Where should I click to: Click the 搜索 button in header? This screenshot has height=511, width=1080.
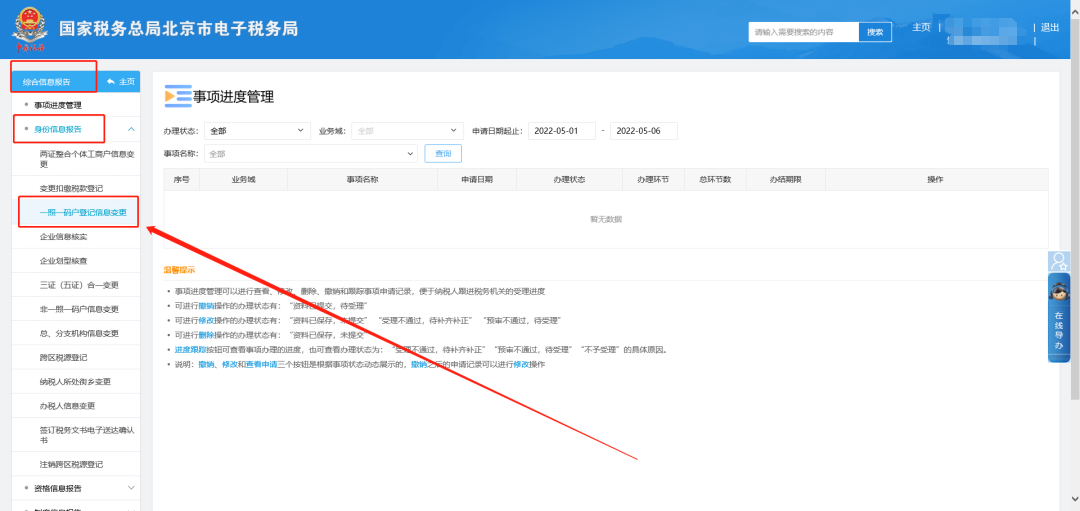pyautogui.click(x=875, y=32)
